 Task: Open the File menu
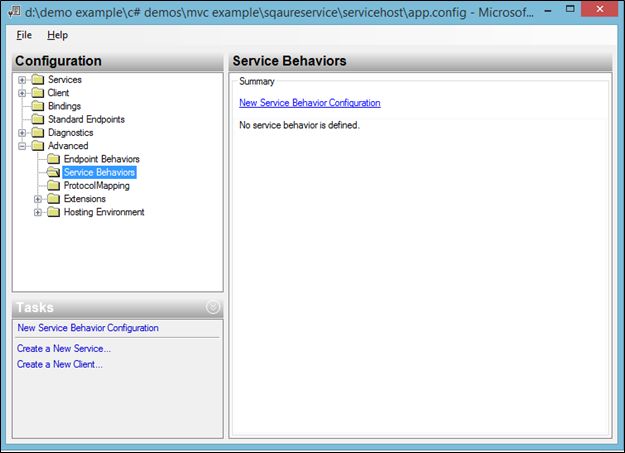tap(24, 35)
